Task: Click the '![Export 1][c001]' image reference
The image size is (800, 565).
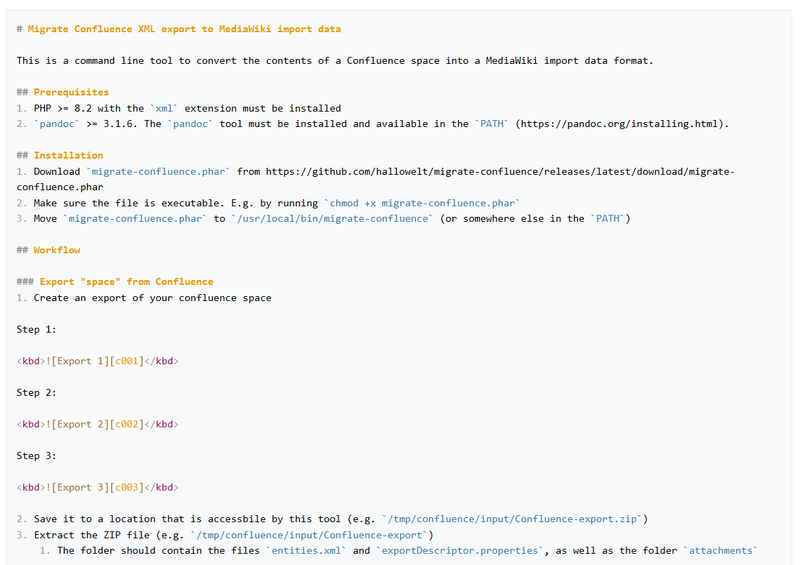Action: point(95,361)
